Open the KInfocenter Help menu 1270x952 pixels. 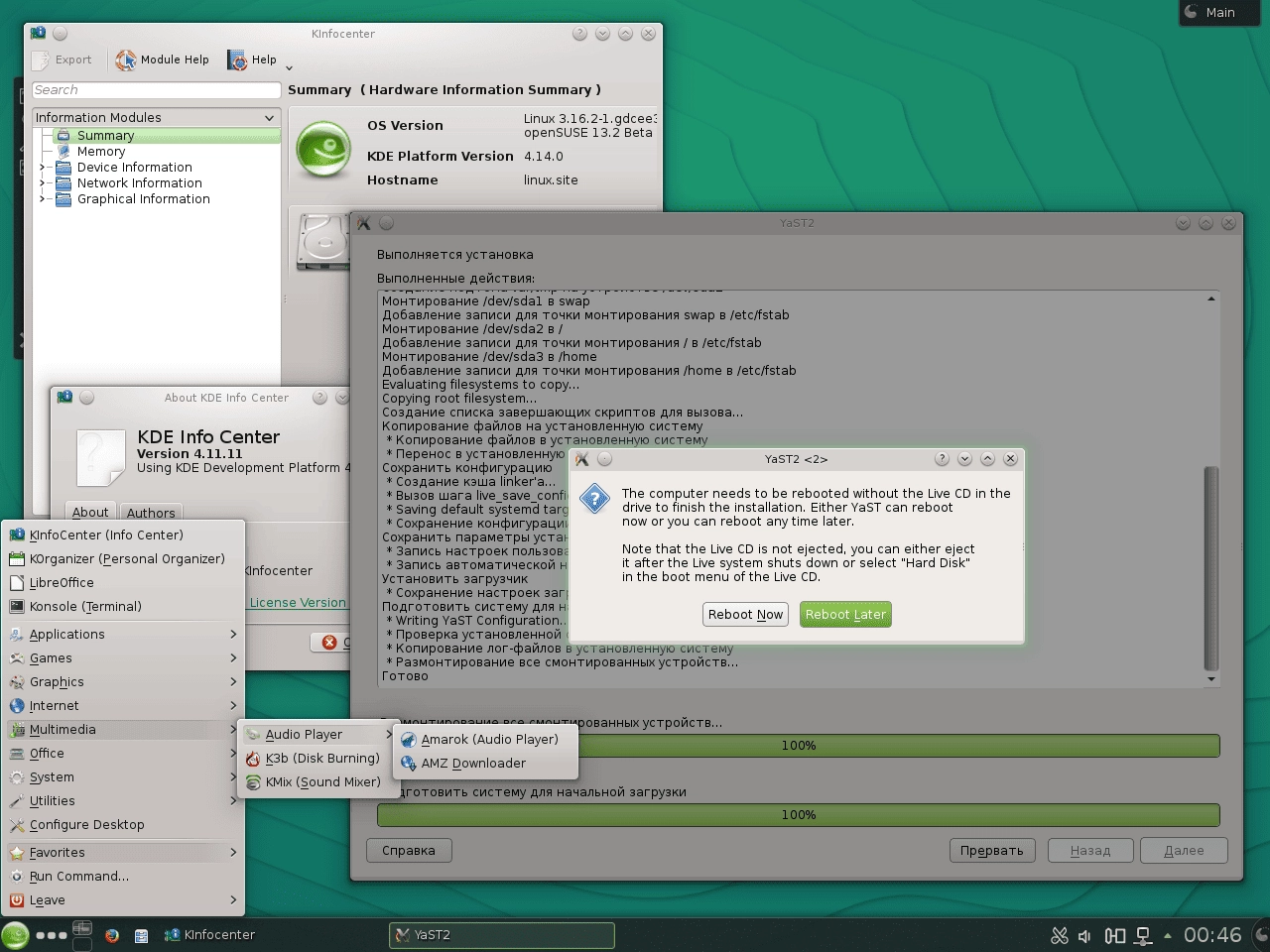252,60
